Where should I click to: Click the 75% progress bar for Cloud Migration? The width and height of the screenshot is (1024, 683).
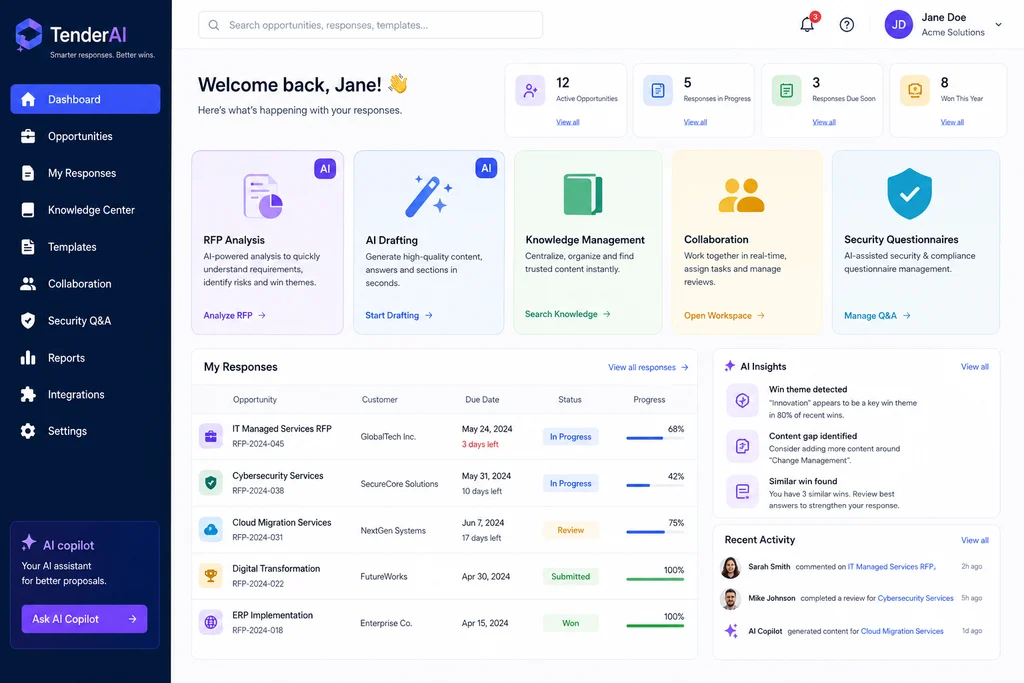[x=655, y=532]
